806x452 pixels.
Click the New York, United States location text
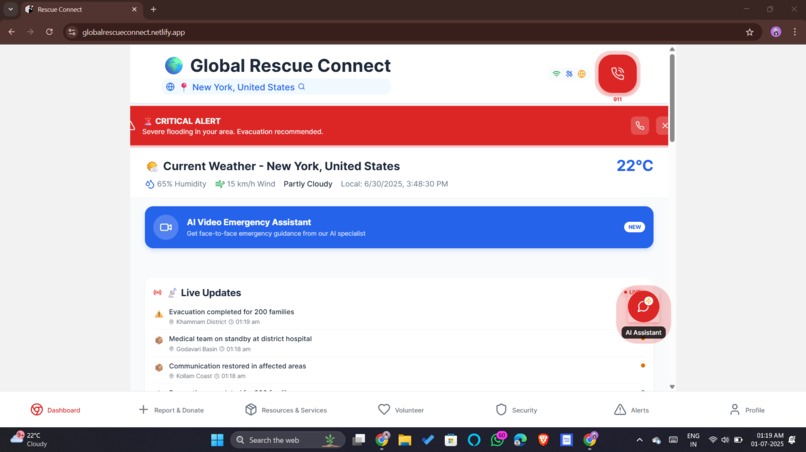tap(243, 87)
